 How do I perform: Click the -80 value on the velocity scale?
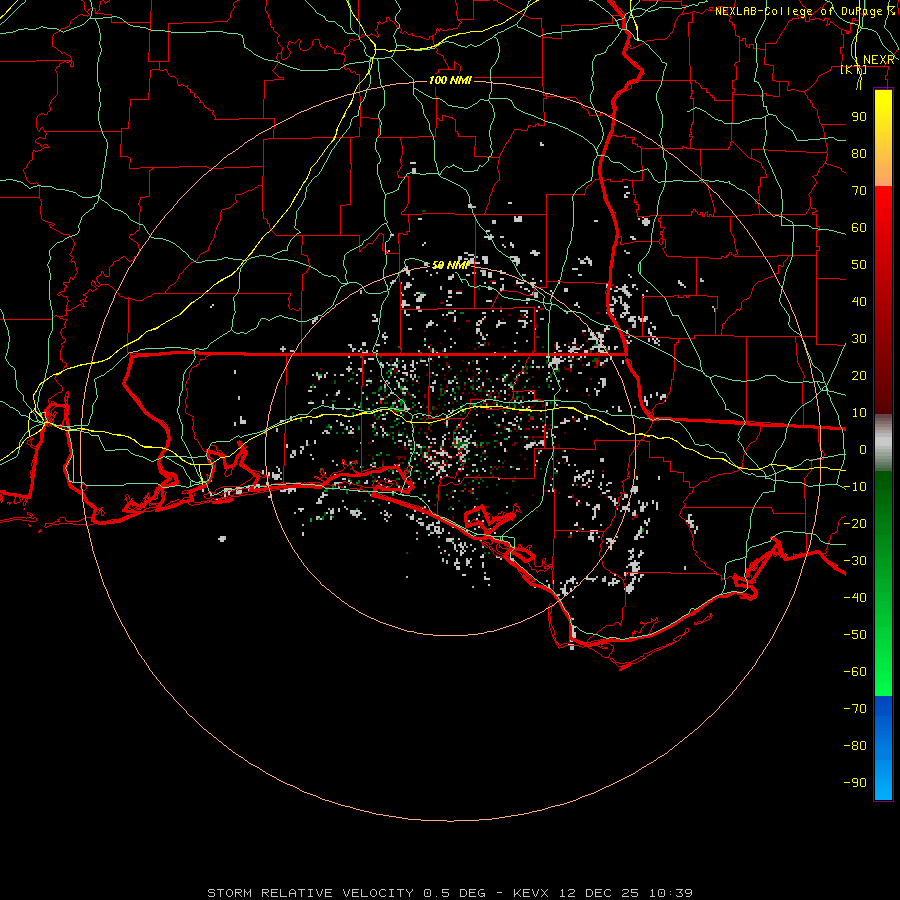tap(855, 746)
